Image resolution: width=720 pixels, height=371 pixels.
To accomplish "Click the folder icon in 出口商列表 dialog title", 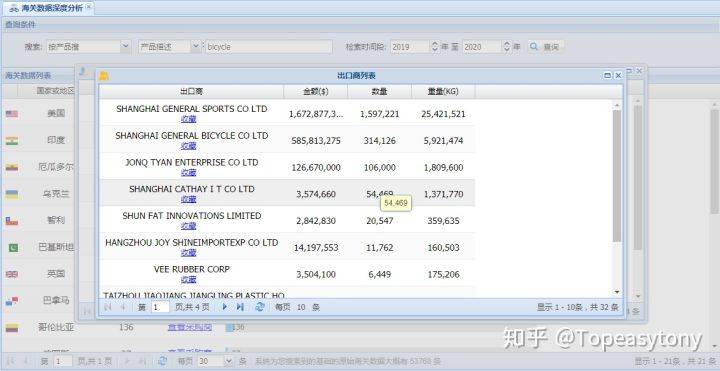I will [104, 76].
